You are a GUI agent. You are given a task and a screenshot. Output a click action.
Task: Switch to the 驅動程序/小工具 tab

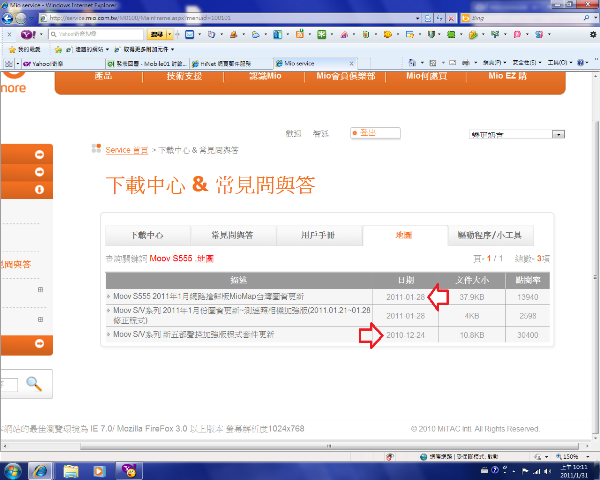[490, 235]
